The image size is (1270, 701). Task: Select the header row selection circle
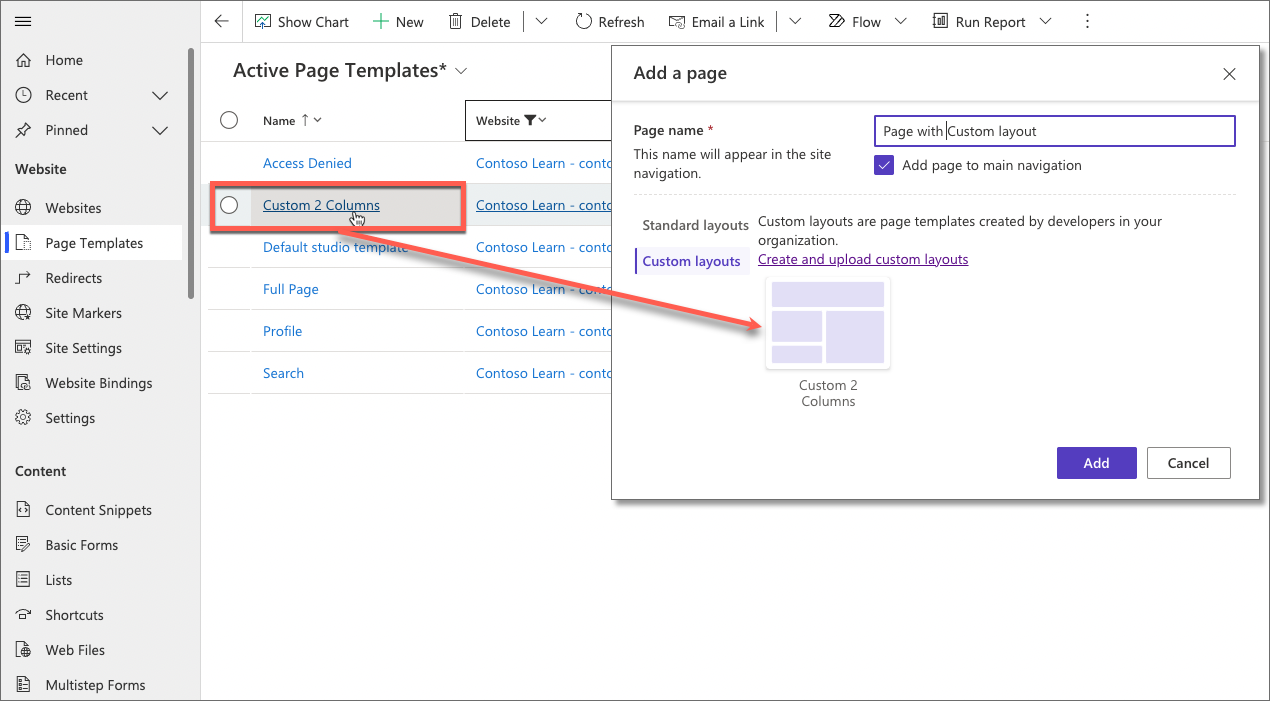click(x=229, y=119)
